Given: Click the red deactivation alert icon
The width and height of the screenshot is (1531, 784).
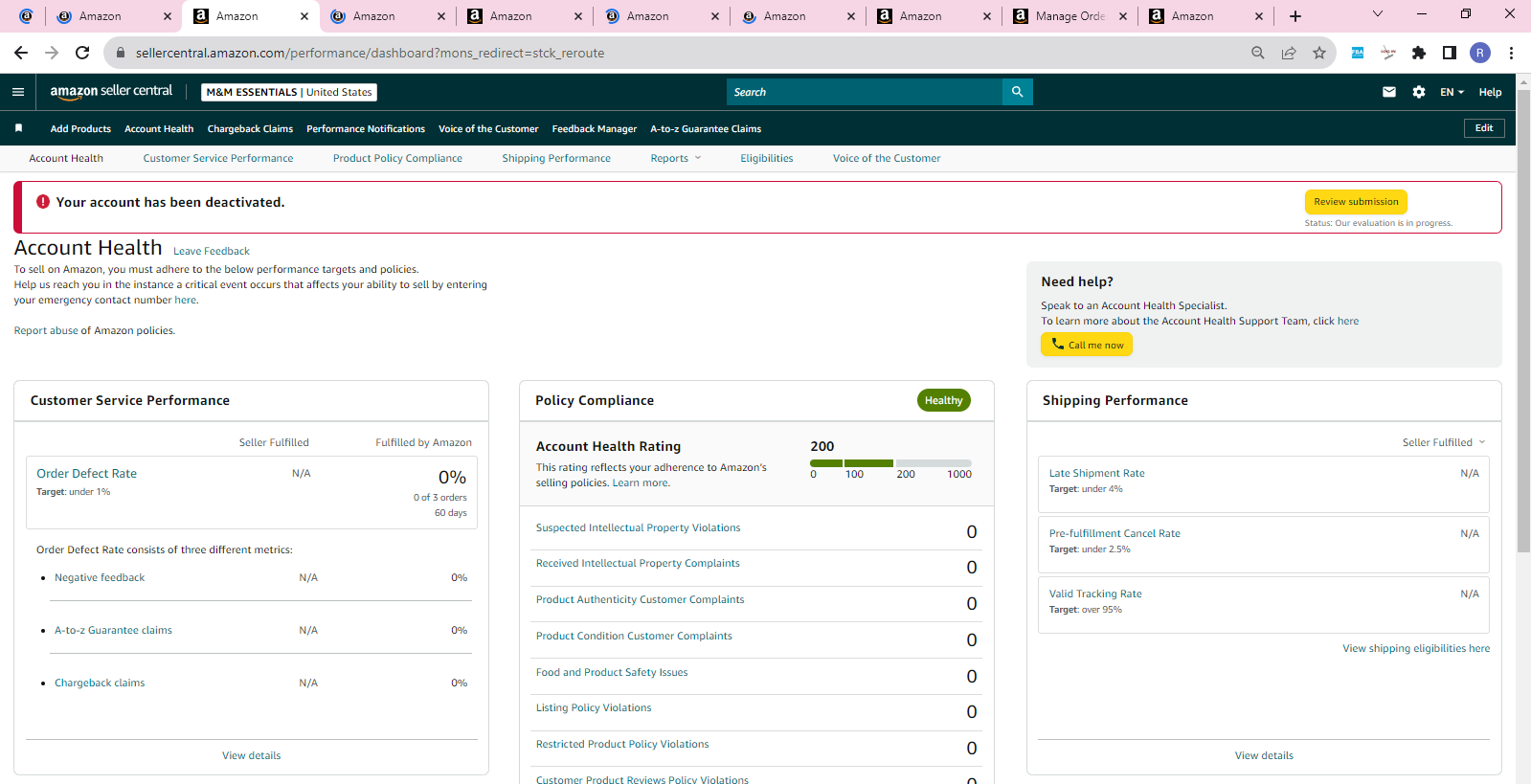Looking at the screenshot, I should 43,202.
